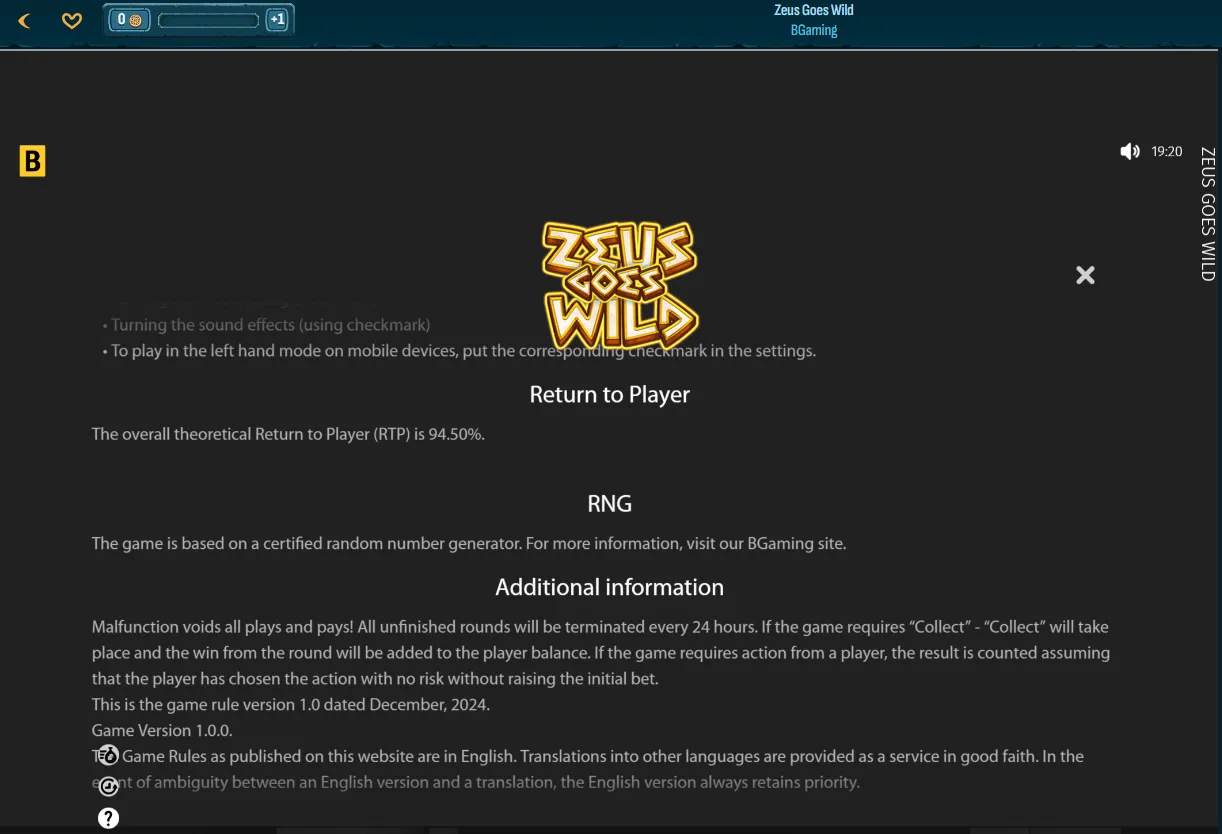The width and height of the screenshot is (1222, 834).
Task: Close the game rules overlay
Action: point(1085,275)
